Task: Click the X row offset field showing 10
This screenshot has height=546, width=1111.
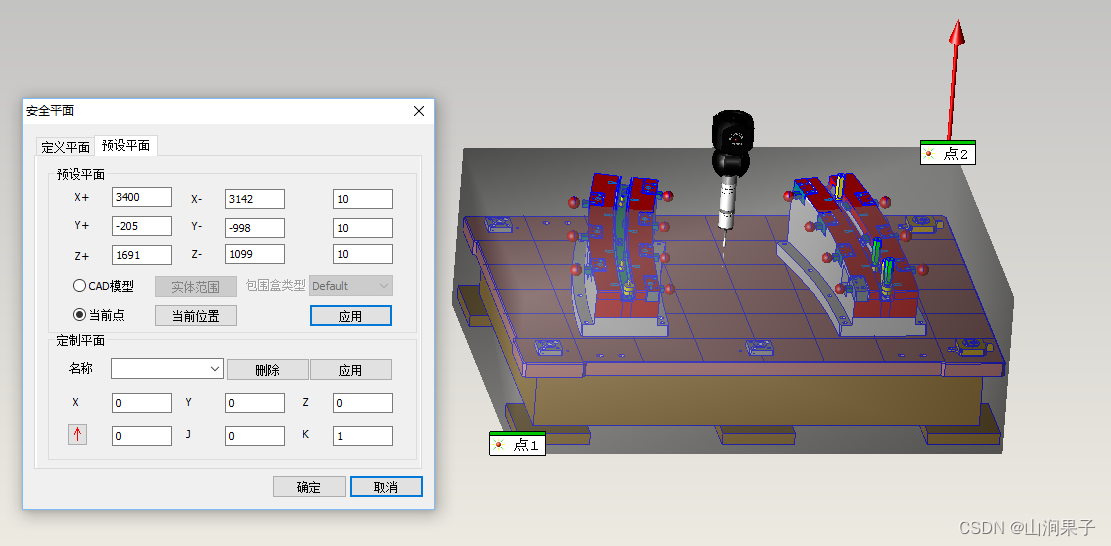Action: pyautogui.click(x=363, y=199)
